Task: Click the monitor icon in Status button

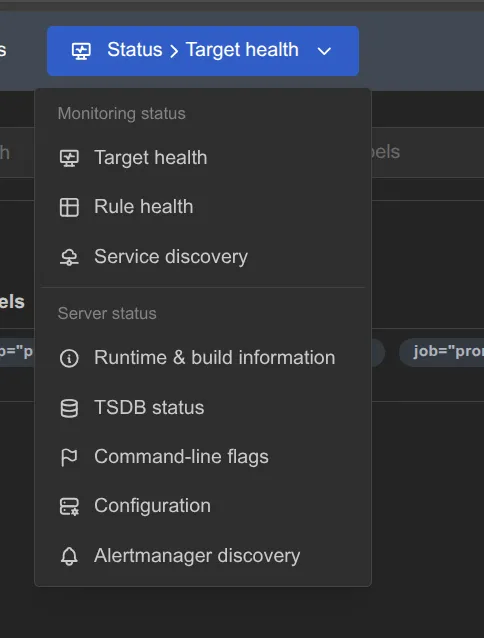Action: click(81, 51)
